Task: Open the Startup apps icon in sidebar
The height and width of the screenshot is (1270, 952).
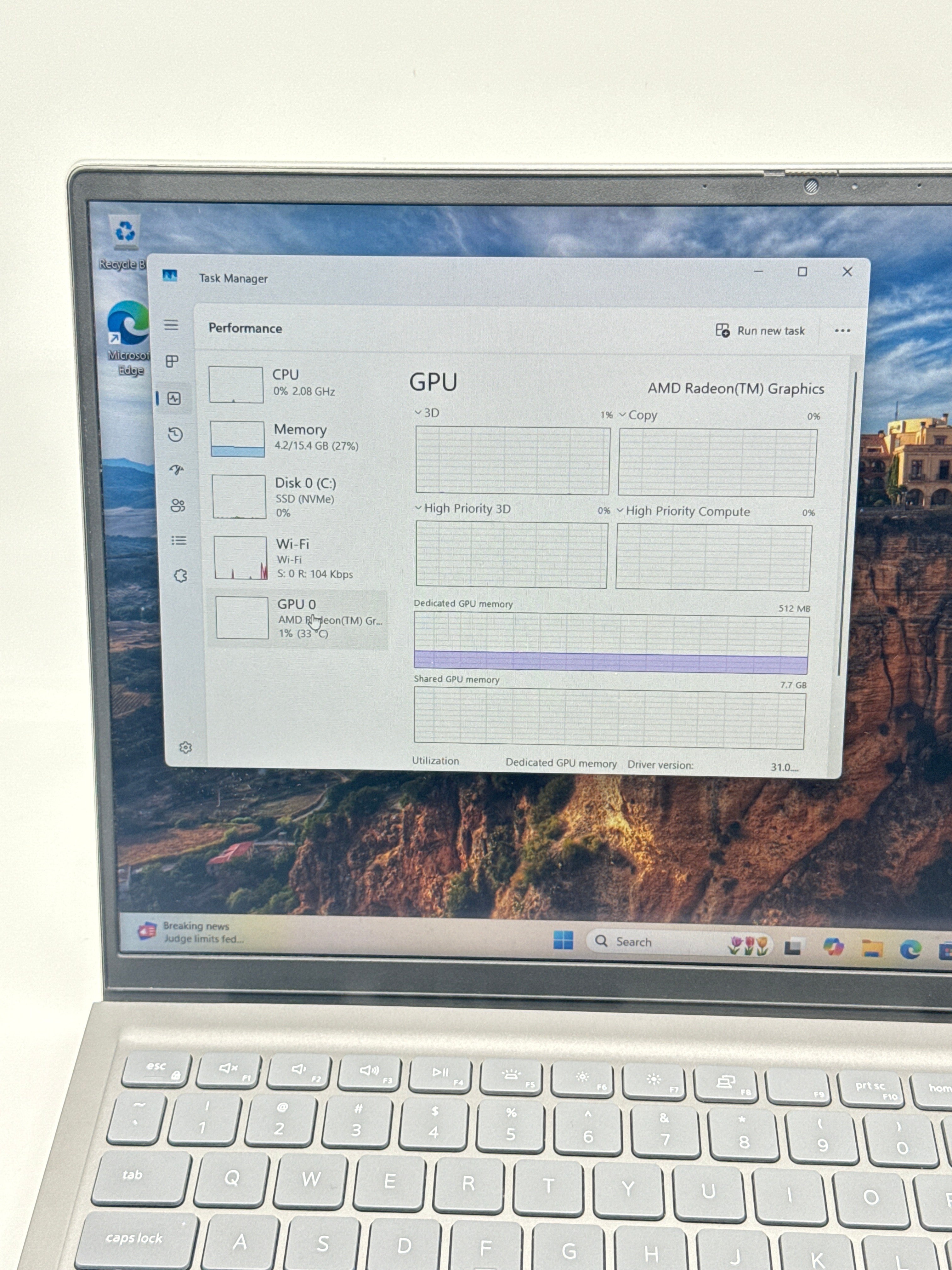Action: pos(177,470)
